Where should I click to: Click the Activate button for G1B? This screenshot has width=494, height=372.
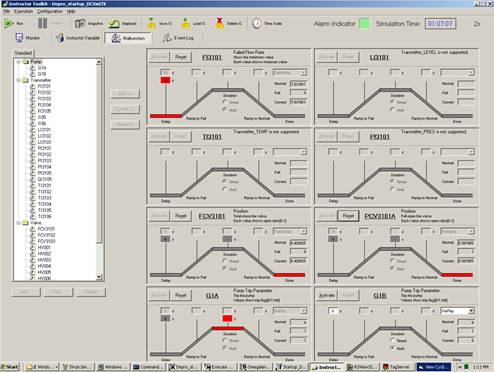(327, 295)
